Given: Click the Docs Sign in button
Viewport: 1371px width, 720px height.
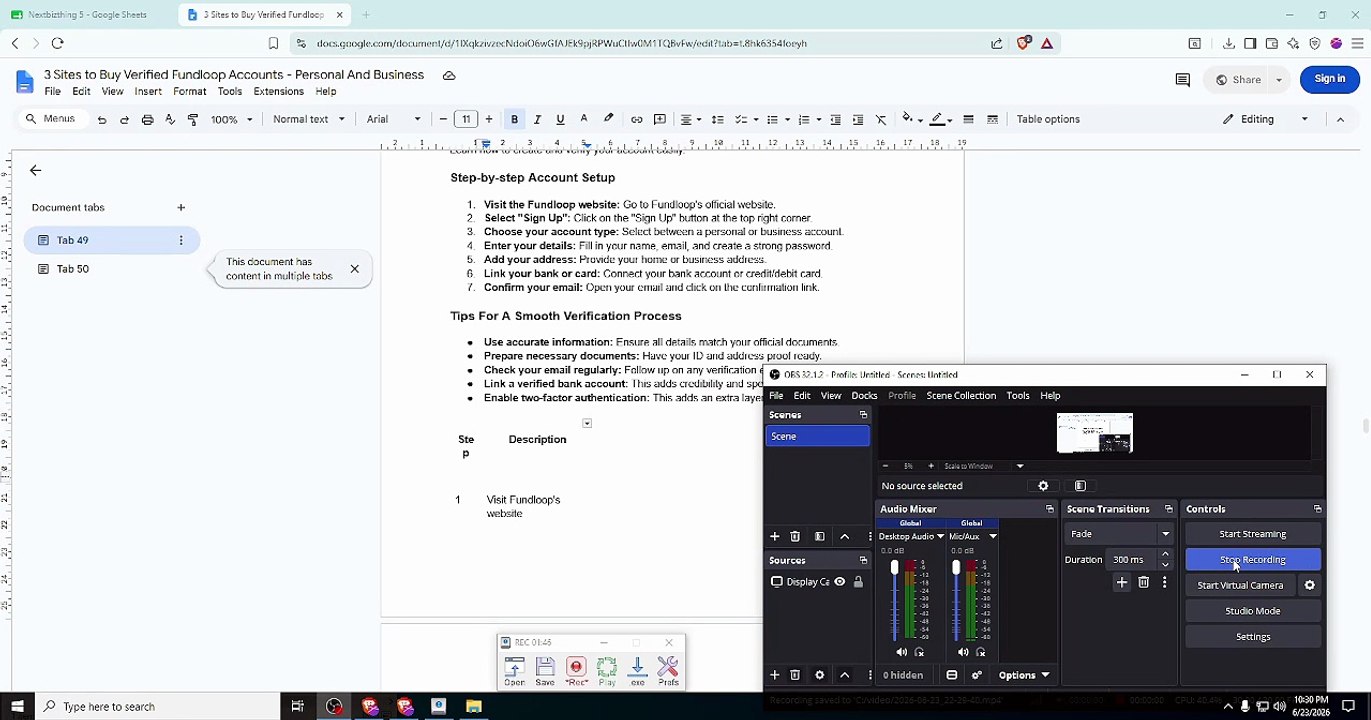Looking at the screenshot, I should pos(1330,79).
